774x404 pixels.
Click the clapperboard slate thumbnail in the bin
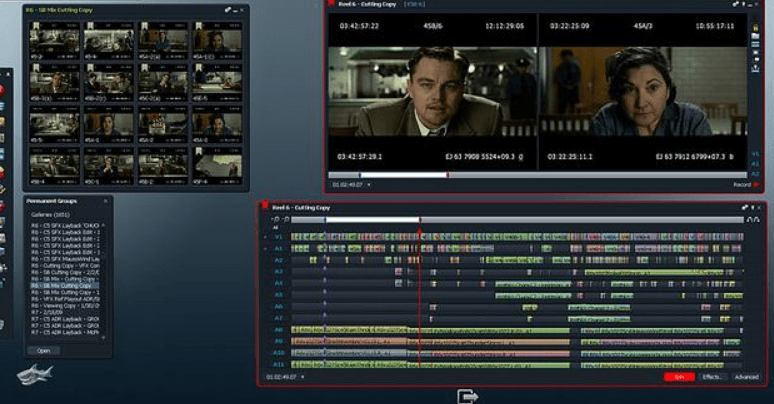point(162,124)
